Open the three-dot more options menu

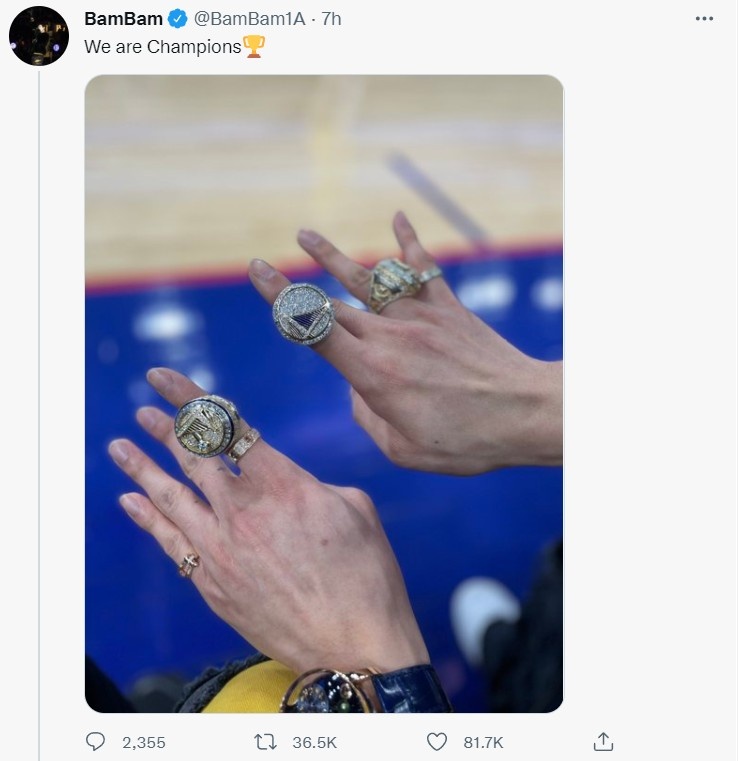704,18
